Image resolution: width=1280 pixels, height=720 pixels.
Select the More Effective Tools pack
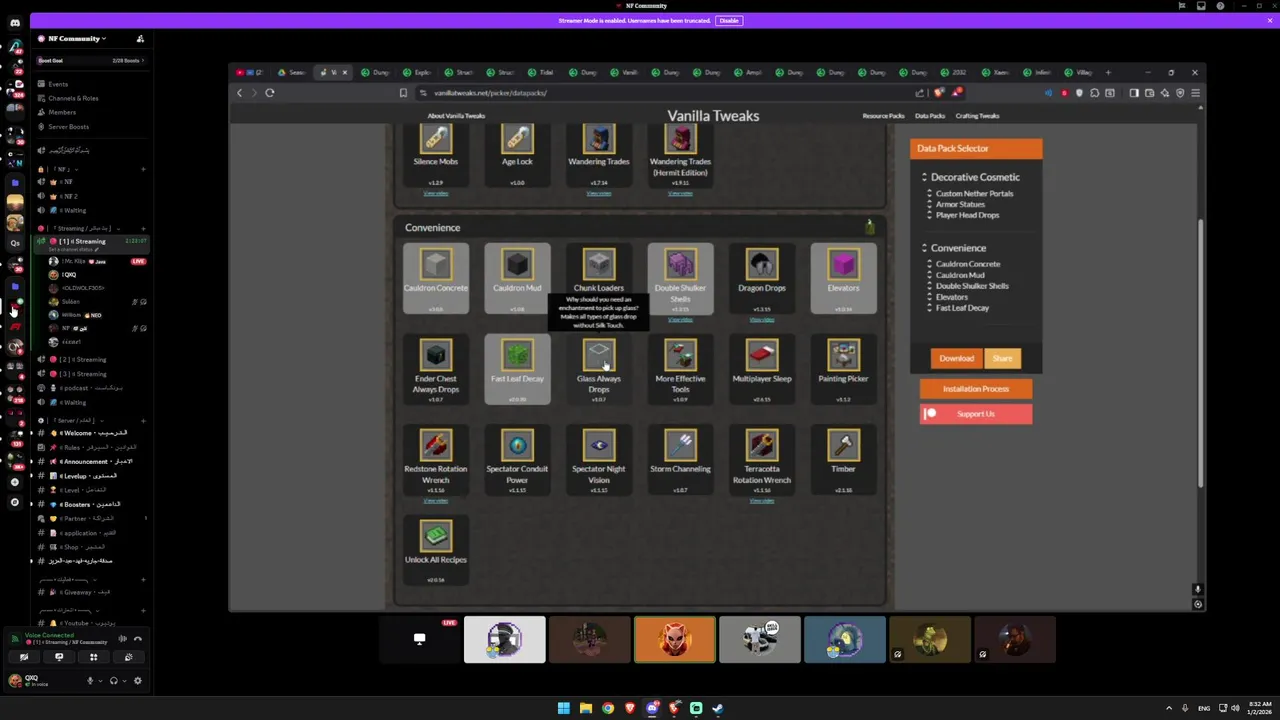click(x=680, y=369)
